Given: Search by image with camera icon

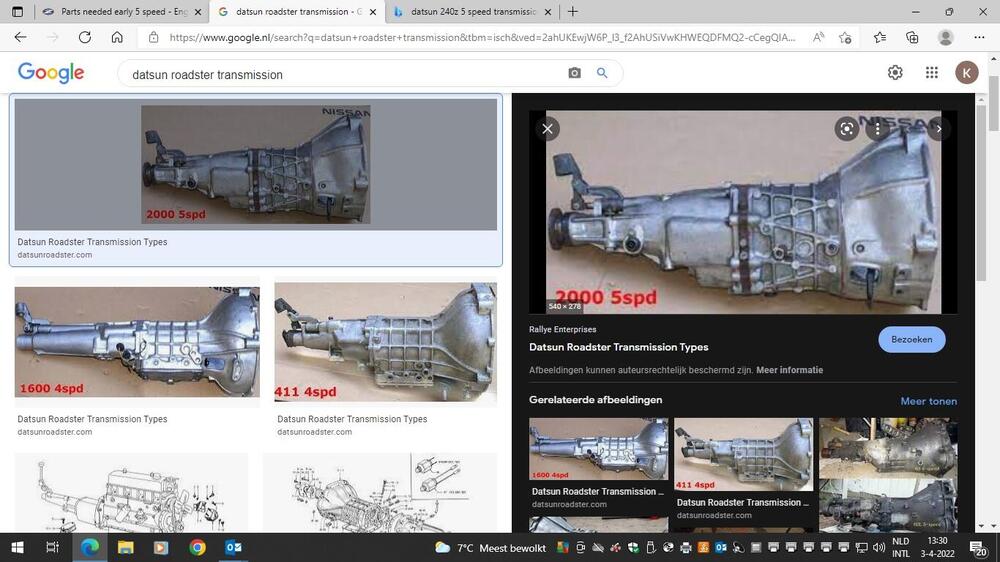Looking at the screenshot, I should coord(575,73).
